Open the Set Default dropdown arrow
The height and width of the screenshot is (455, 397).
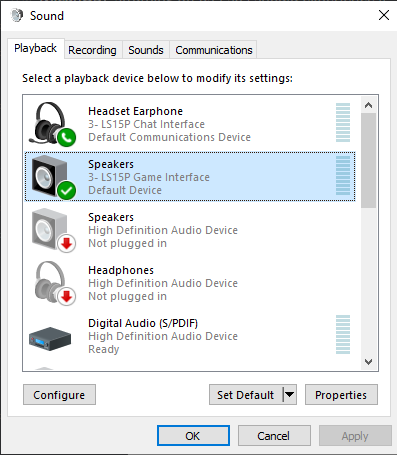[x=289, y=395]
